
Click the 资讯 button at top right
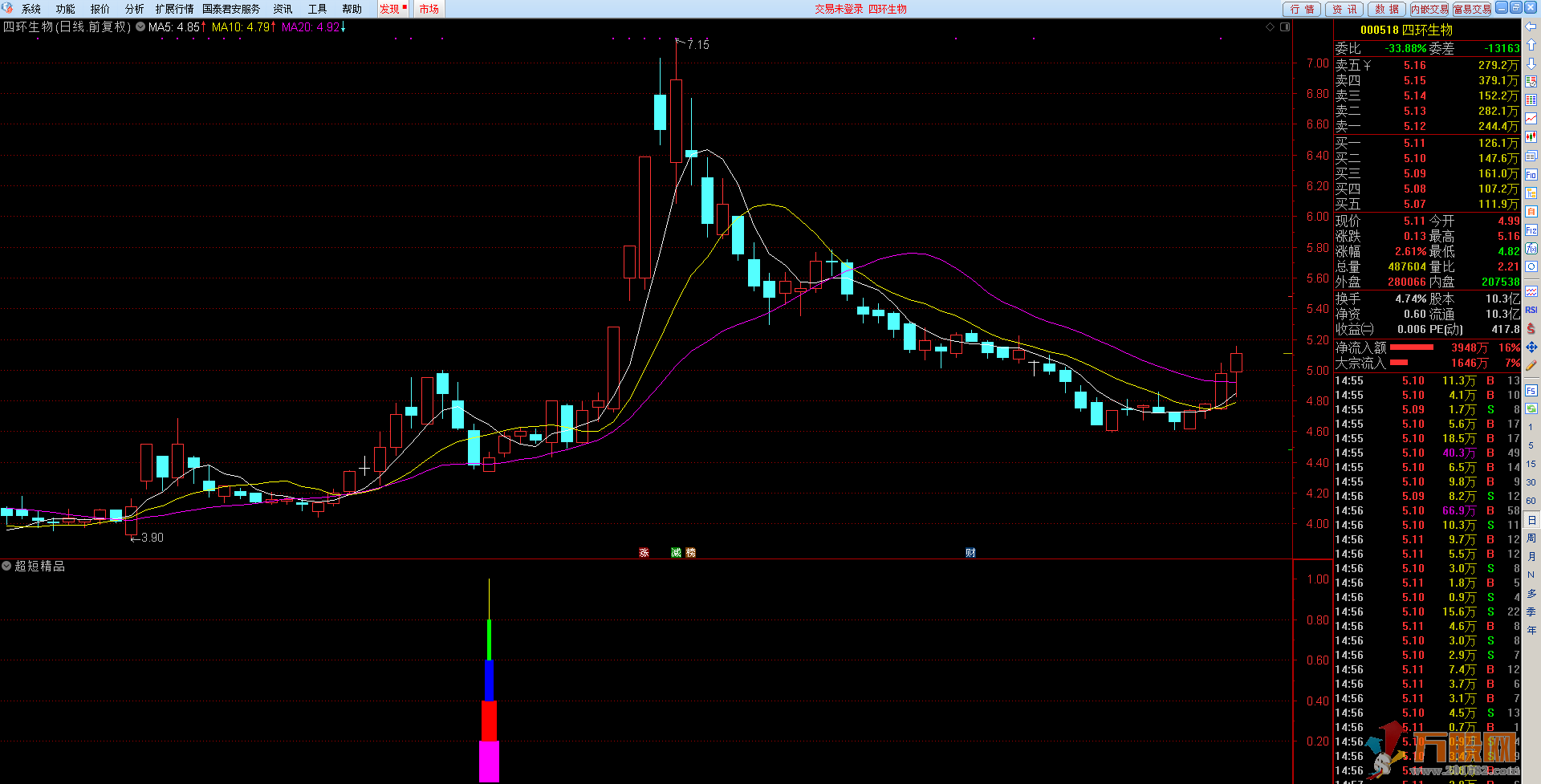pyautogui.click(x=1344, y=9)
